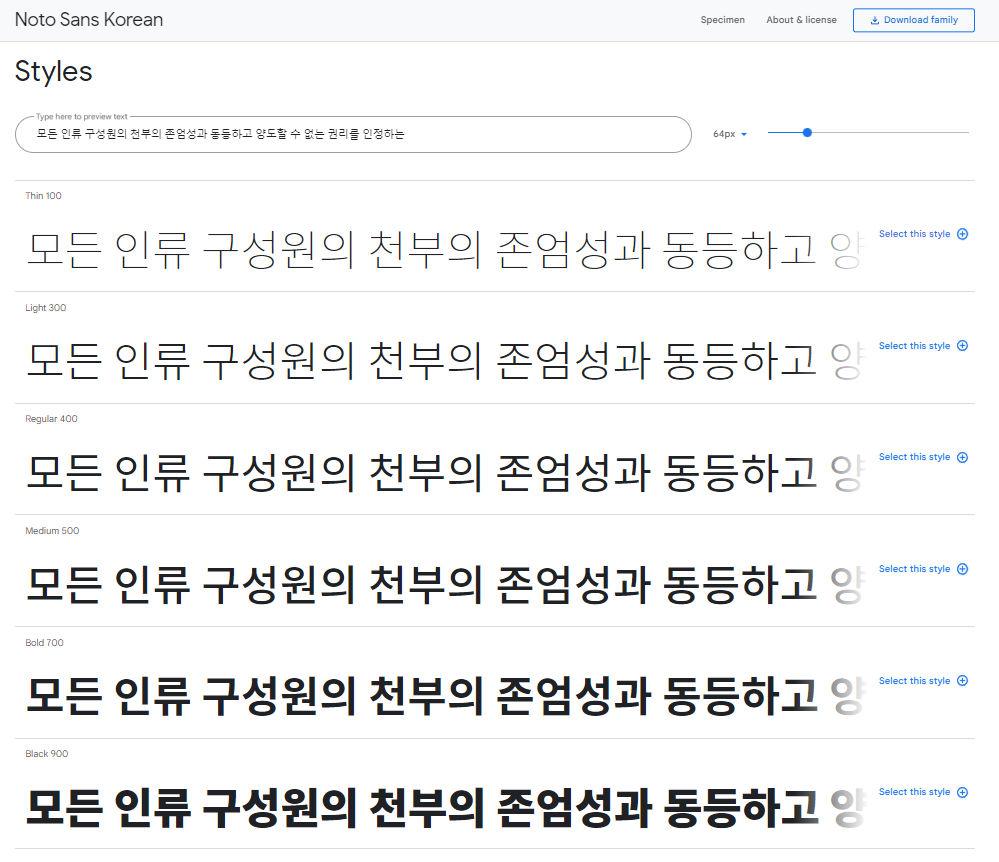Click the plus icon for Regular 400 style

point(962,457)
